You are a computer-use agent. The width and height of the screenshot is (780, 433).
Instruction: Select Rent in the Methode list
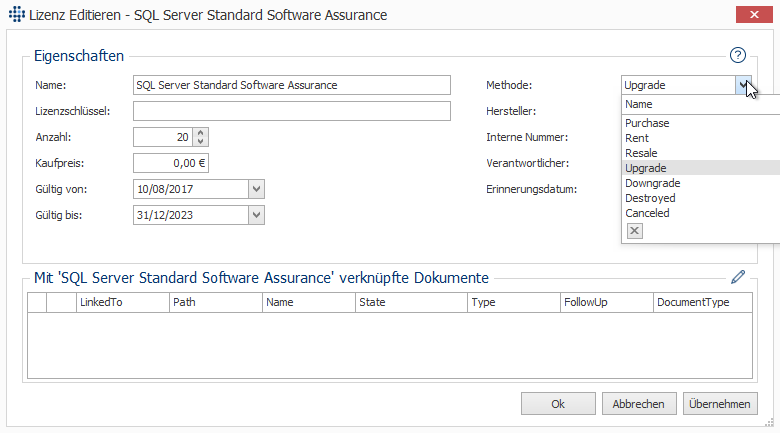coord(700,138)
